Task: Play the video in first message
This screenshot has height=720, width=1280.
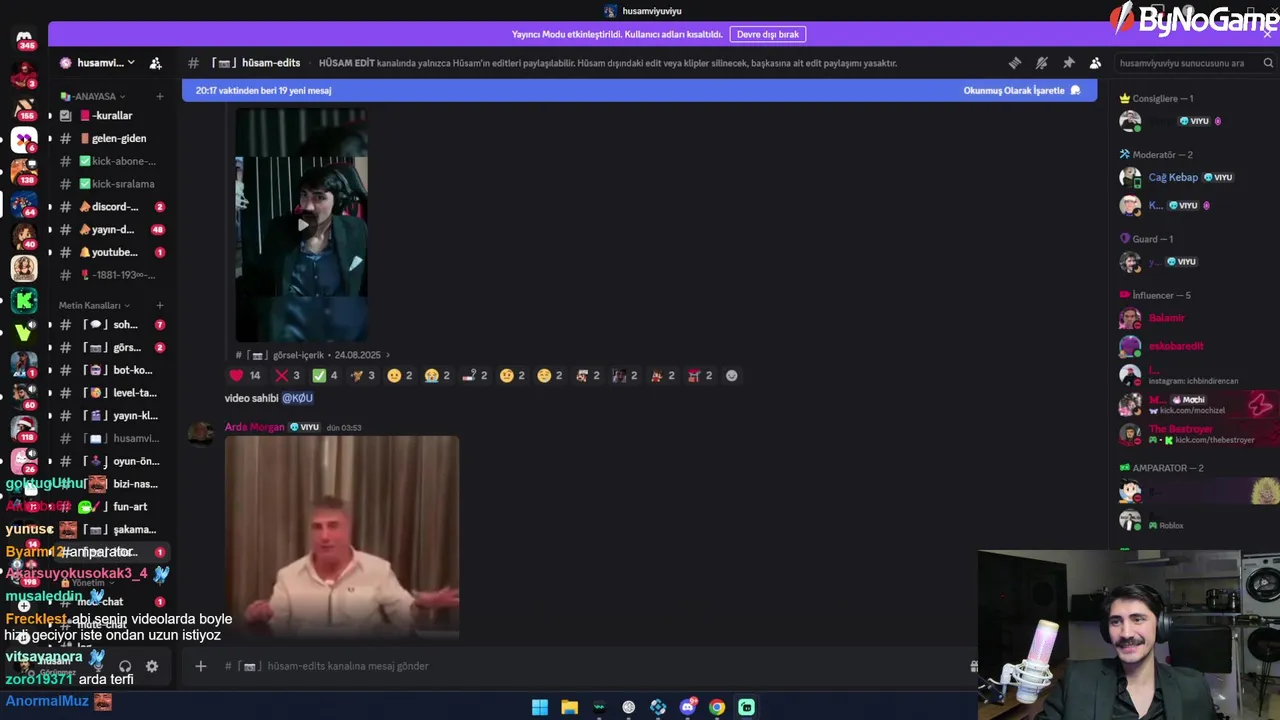Action: pos(302,225)
